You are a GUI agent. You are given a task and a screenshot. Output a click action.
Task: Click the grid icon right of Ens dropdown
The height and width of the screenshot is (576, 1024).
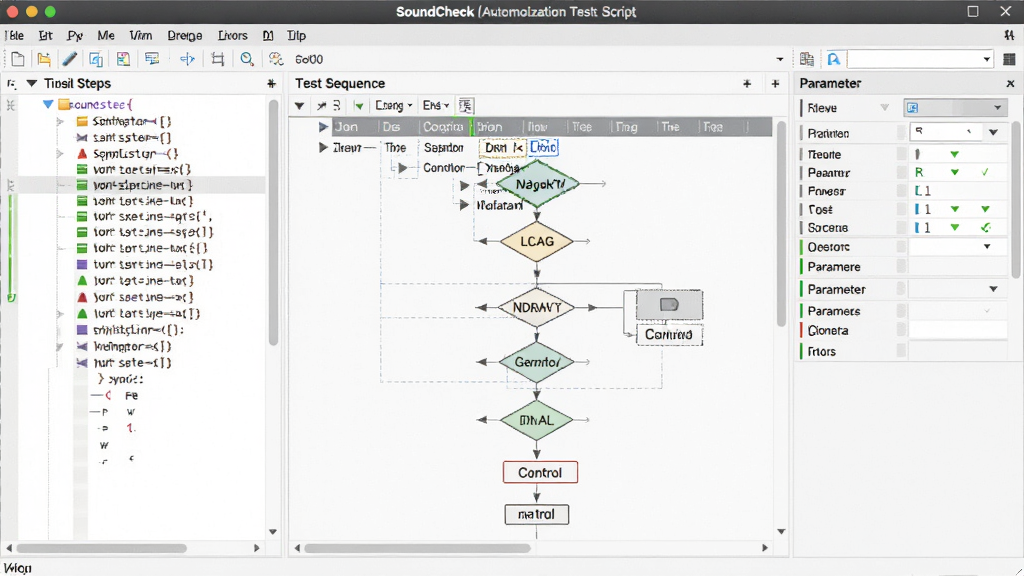coord(466,105)
